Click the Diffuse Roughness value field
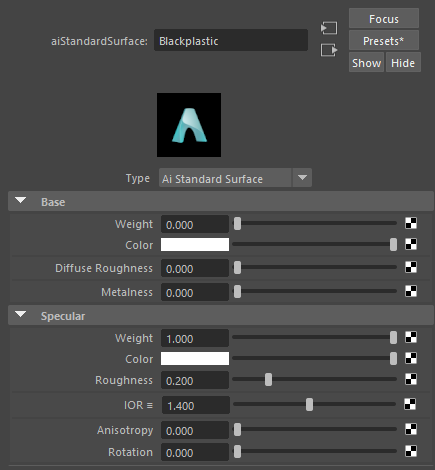Image resolution: width=435 pixels, height=470 pixels. 195,268
